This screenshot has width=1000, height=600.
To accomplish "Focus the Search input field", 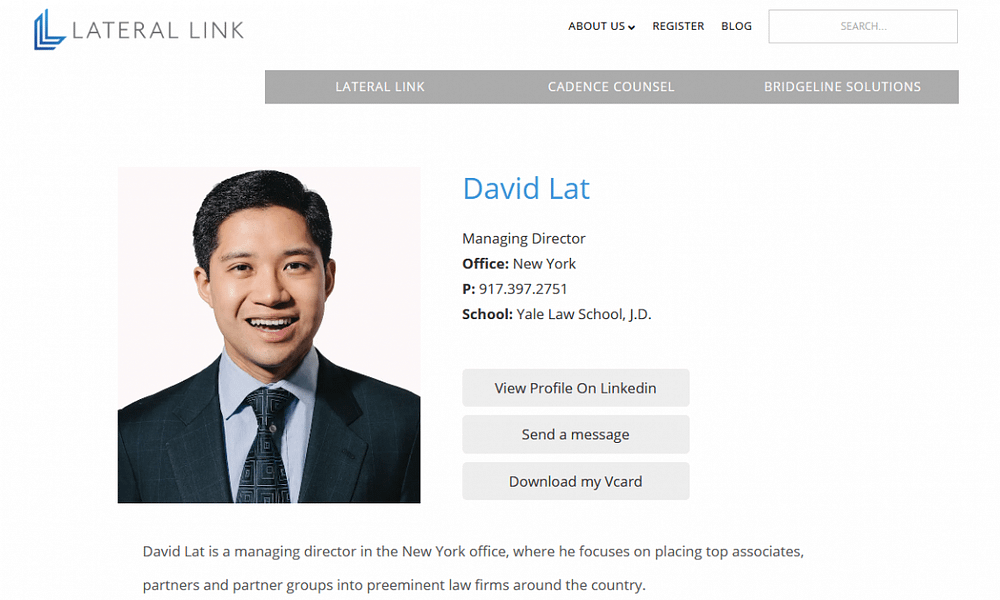I will pyautogui.click(x=862, y=26).
